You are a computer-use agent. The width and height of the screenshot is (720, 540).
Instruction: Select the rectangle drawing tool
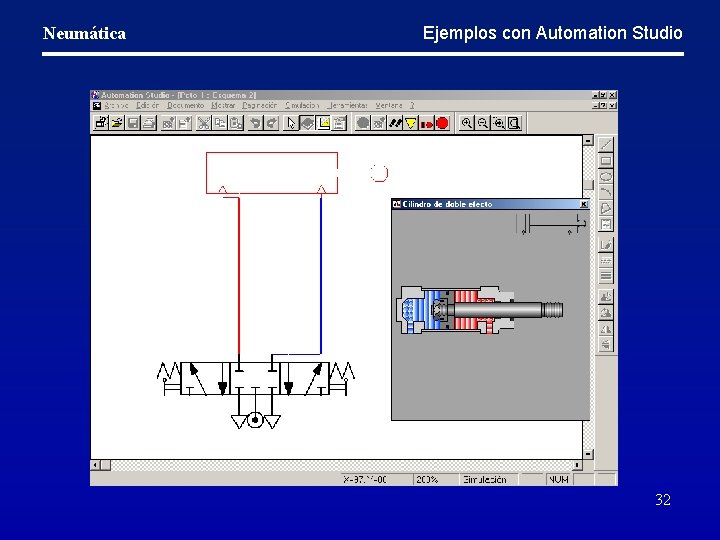tap(606, 161)
